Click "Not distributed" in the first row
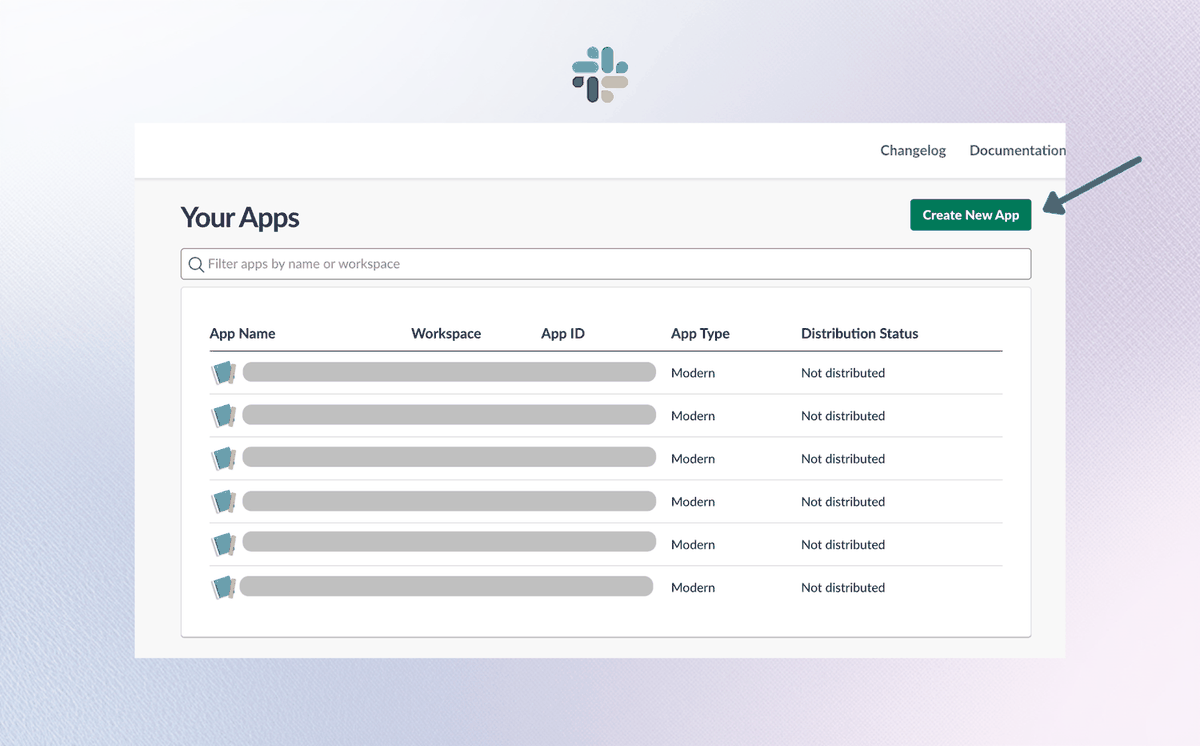Viewport: 1200px width, 746px height. pyautogui.click(x=843, y=373)
